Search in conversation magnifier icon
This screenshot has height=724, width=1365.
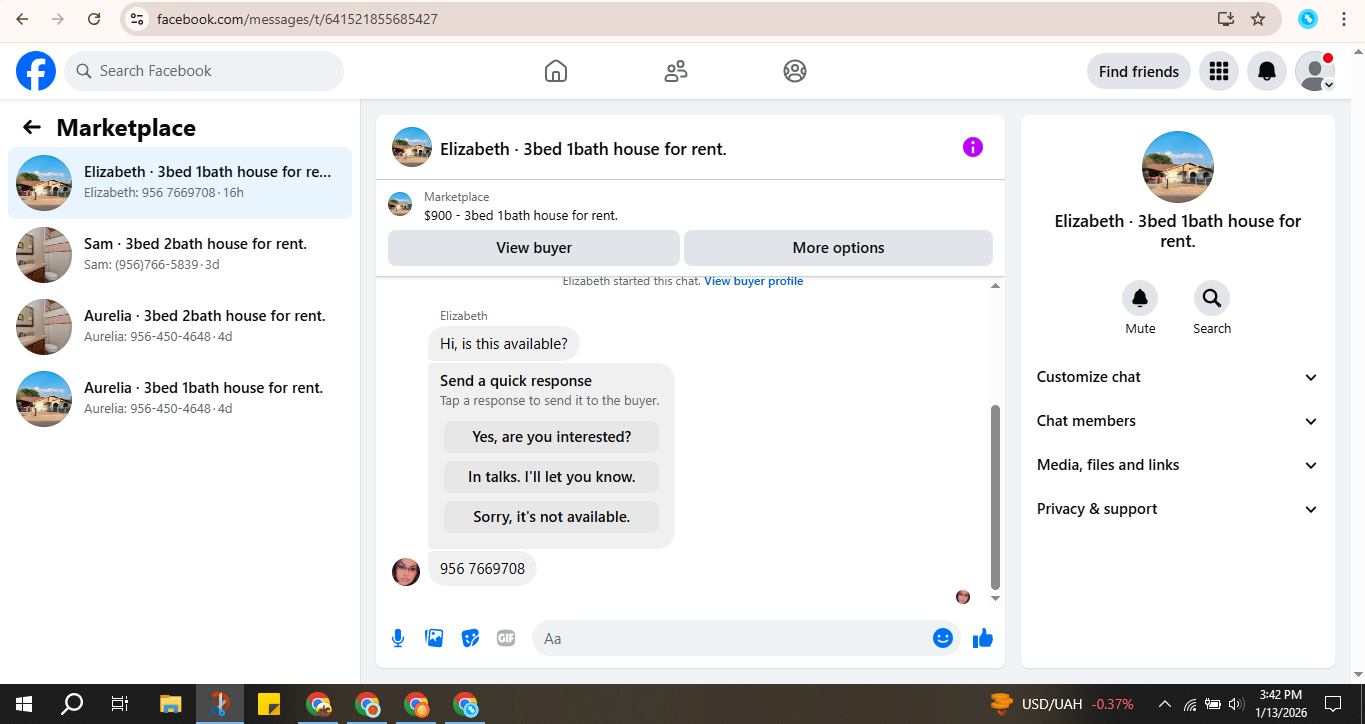[x=1212, y=298]
